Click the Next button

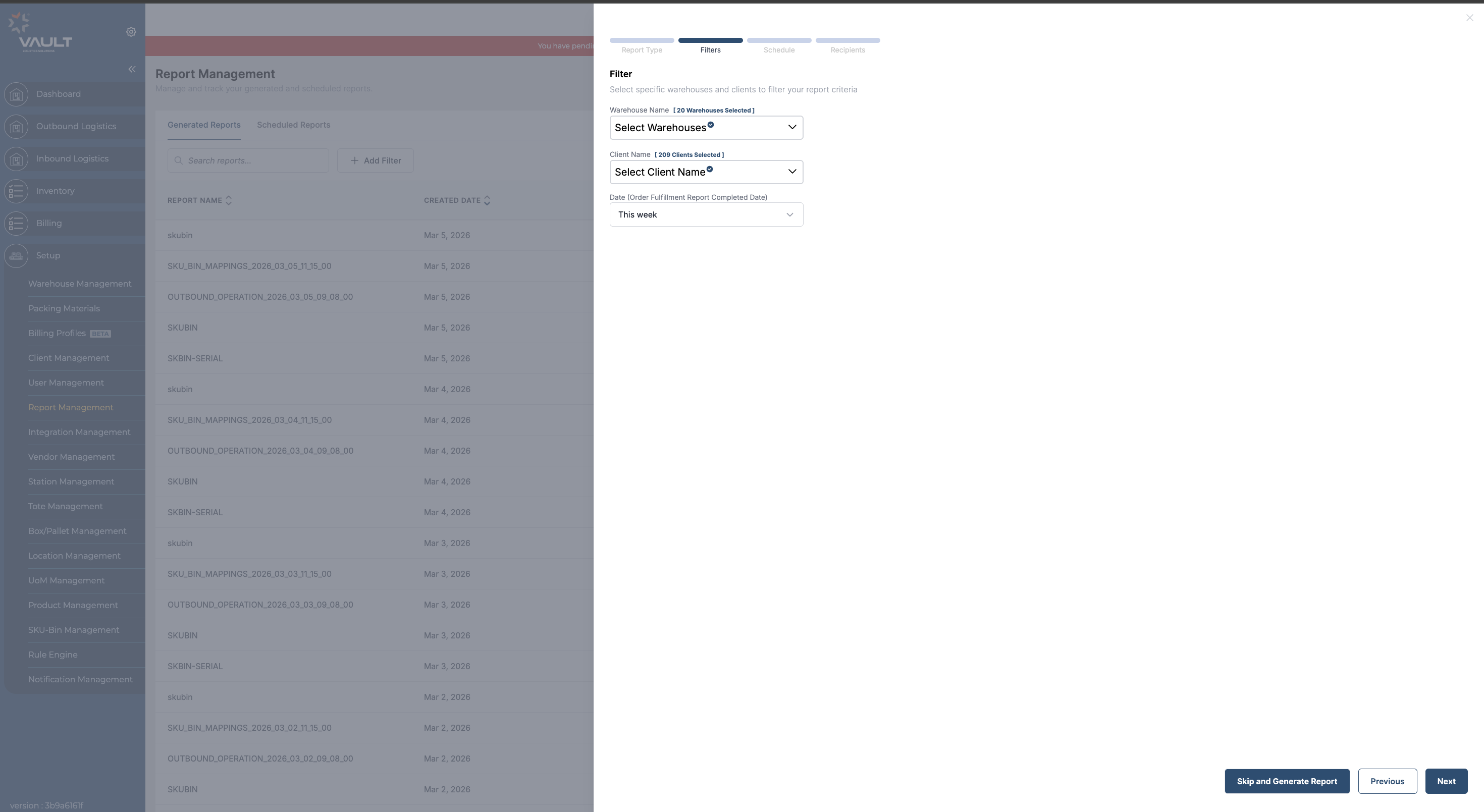coord(1446,781)
